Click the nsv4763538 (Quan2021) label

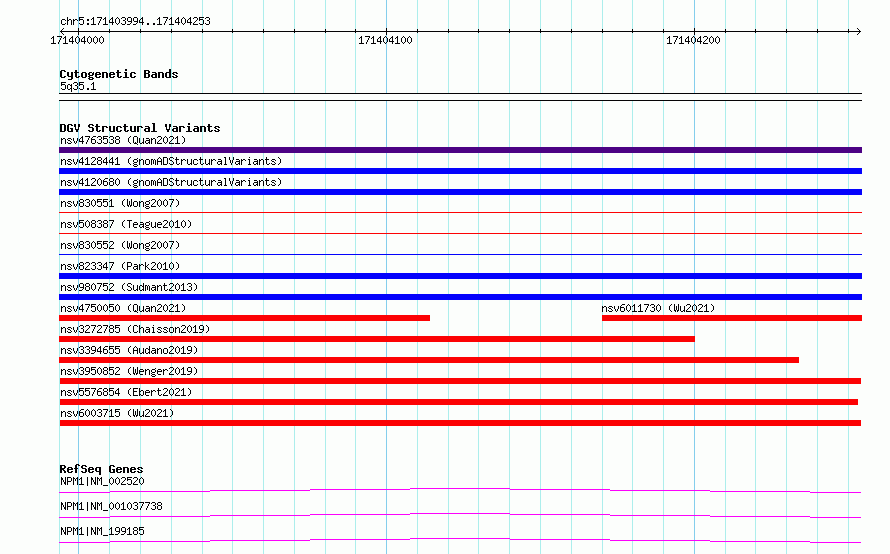[123, 140]
